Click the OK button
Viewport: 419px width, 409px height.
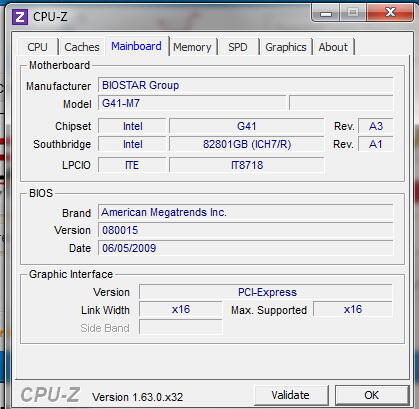point(372,395)
